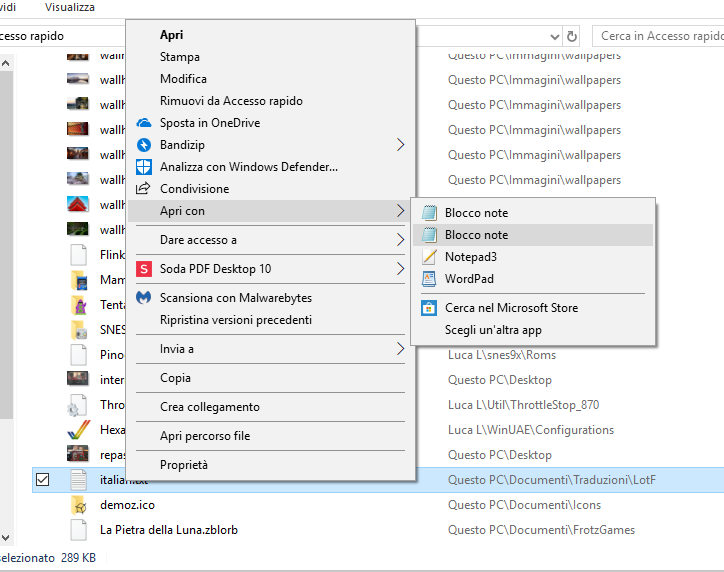Choose Cerca nel Microsoft Store

[531, 308]
